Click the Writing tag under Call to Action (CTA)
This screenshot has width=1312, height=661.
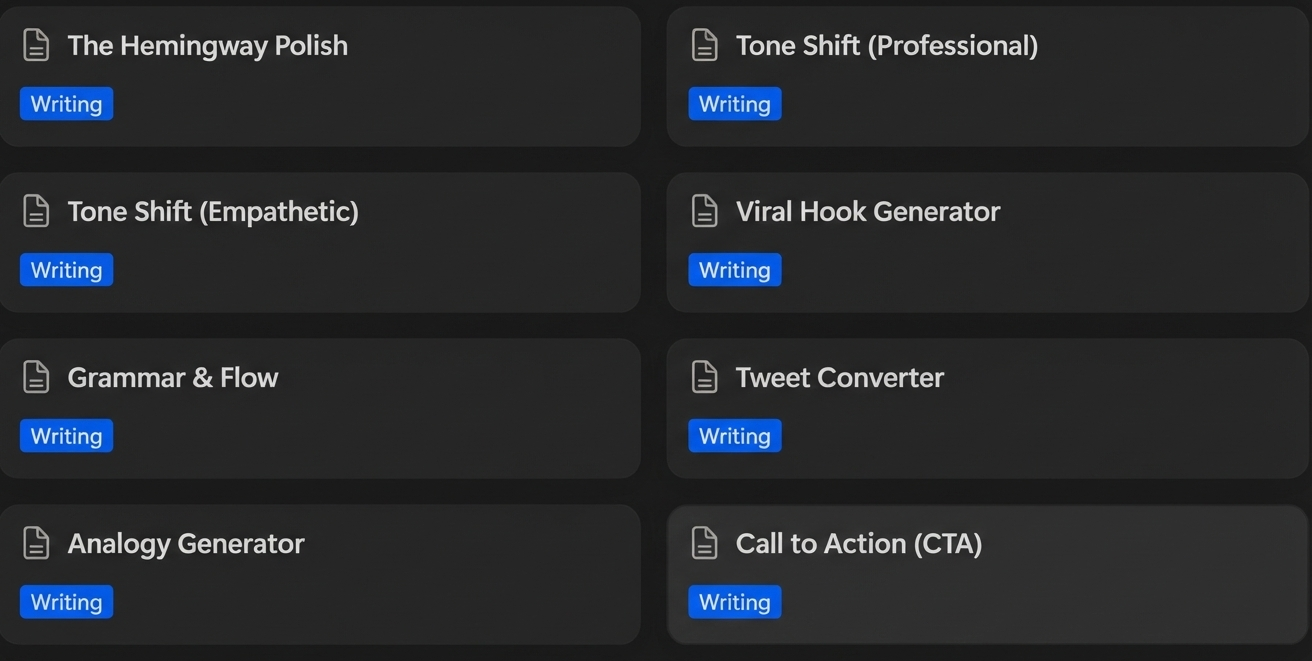click(735, 601)
